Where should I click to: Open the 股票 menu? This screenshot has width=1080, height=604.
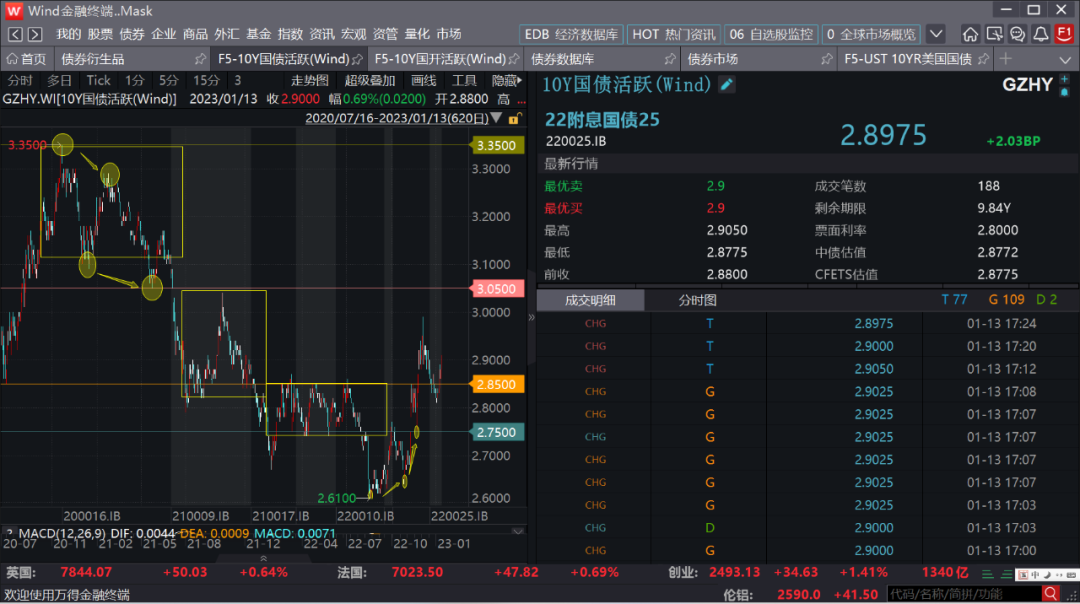tap(101, 34)
